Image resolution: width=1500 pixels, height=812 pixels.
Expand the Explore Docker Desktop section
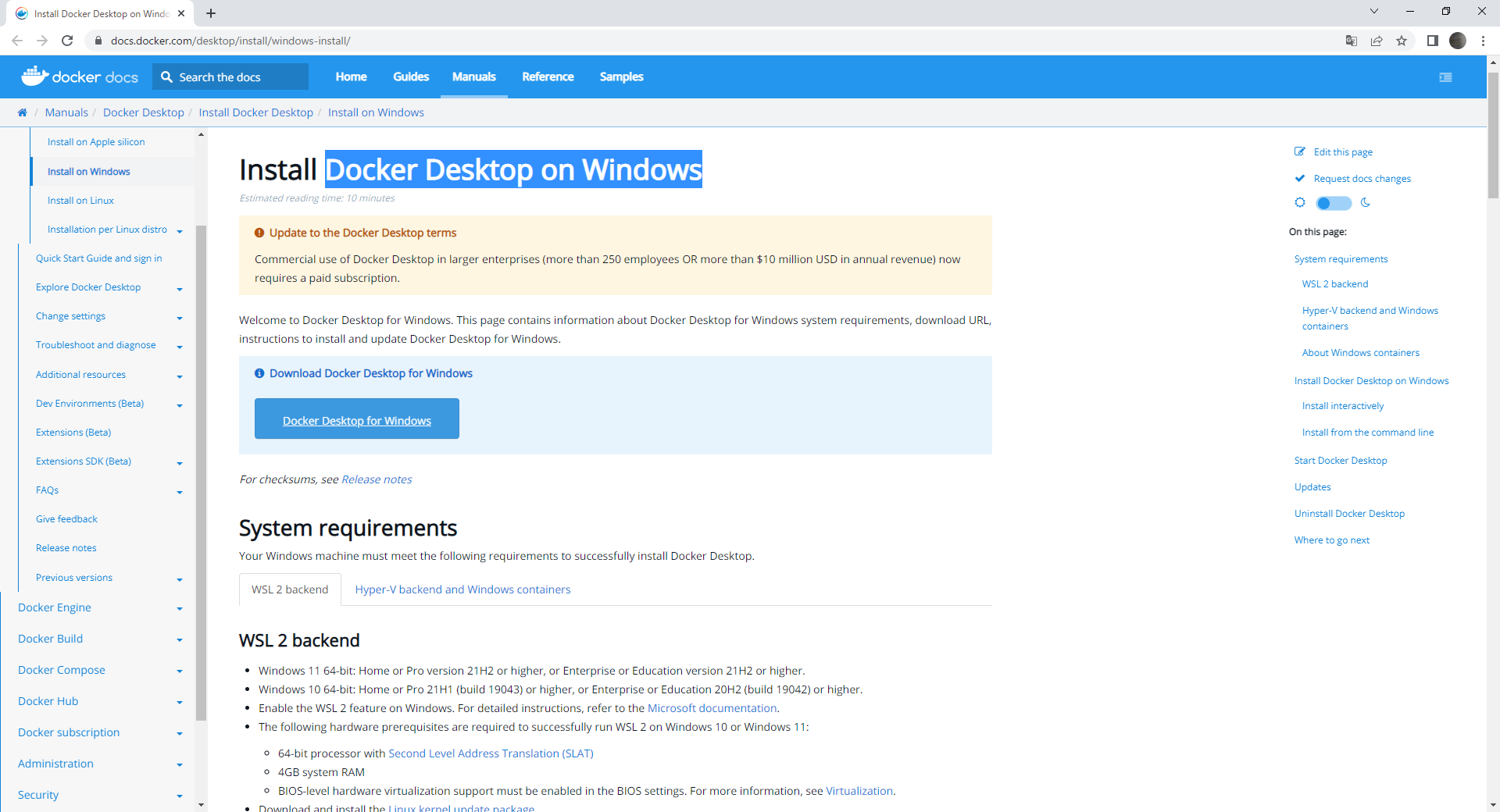[180, 289]
